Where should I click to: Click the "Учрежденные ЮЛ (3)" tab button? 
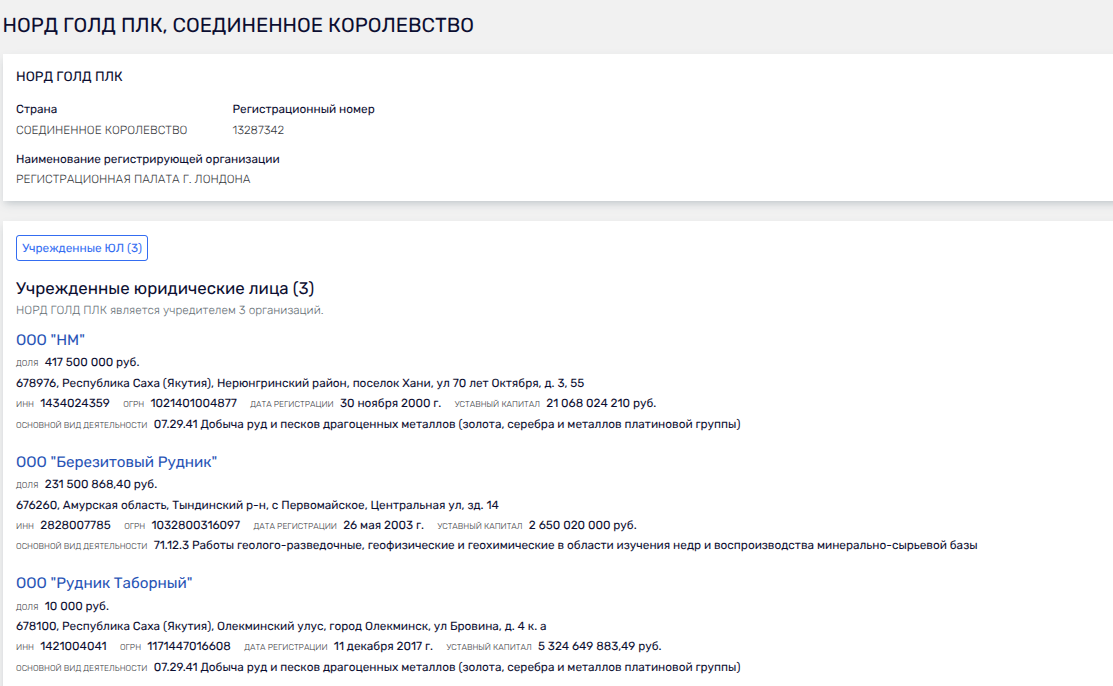click(x=82, y=248)
